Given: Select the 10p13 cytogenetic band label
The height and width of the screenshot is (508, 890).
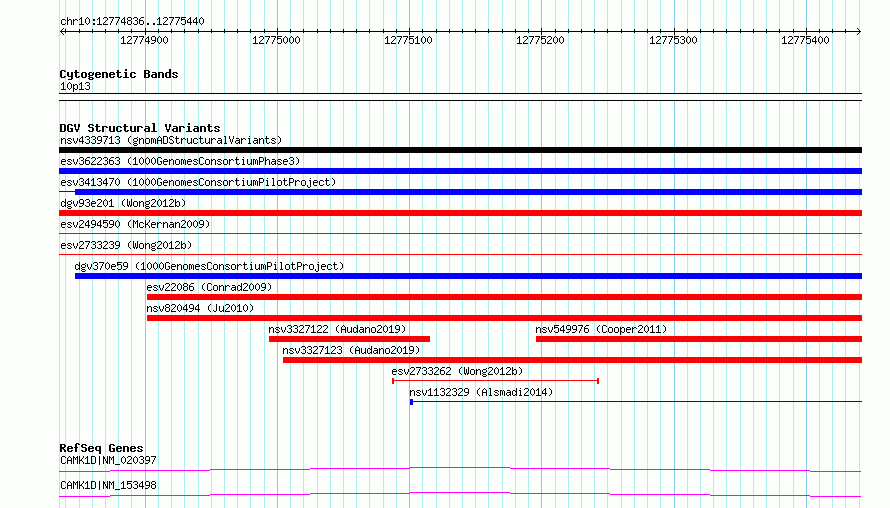Looking at the screenshot, I should pyautogui.click(x=75, y=86).
